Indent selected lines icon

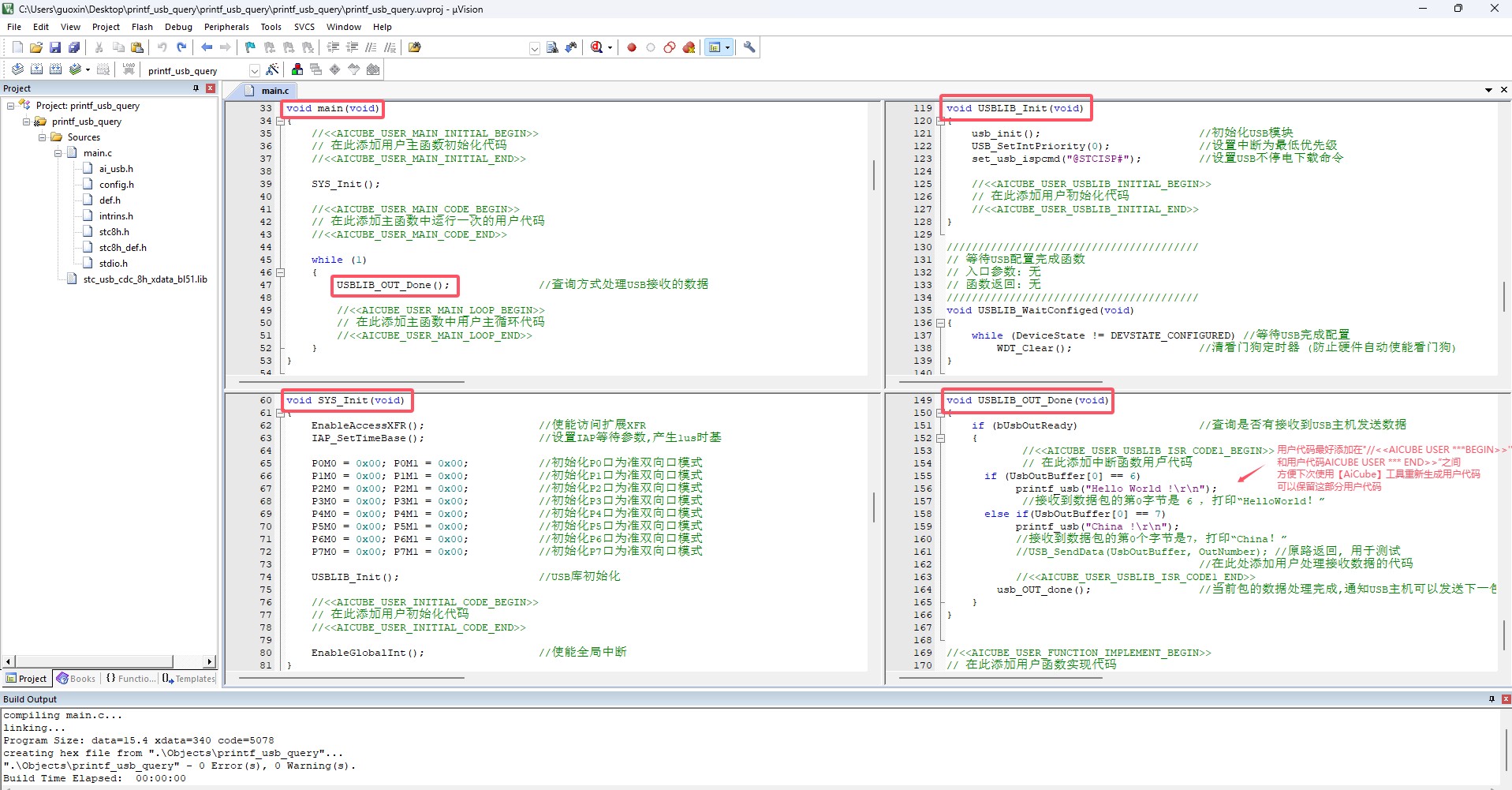tap(333, 47)
